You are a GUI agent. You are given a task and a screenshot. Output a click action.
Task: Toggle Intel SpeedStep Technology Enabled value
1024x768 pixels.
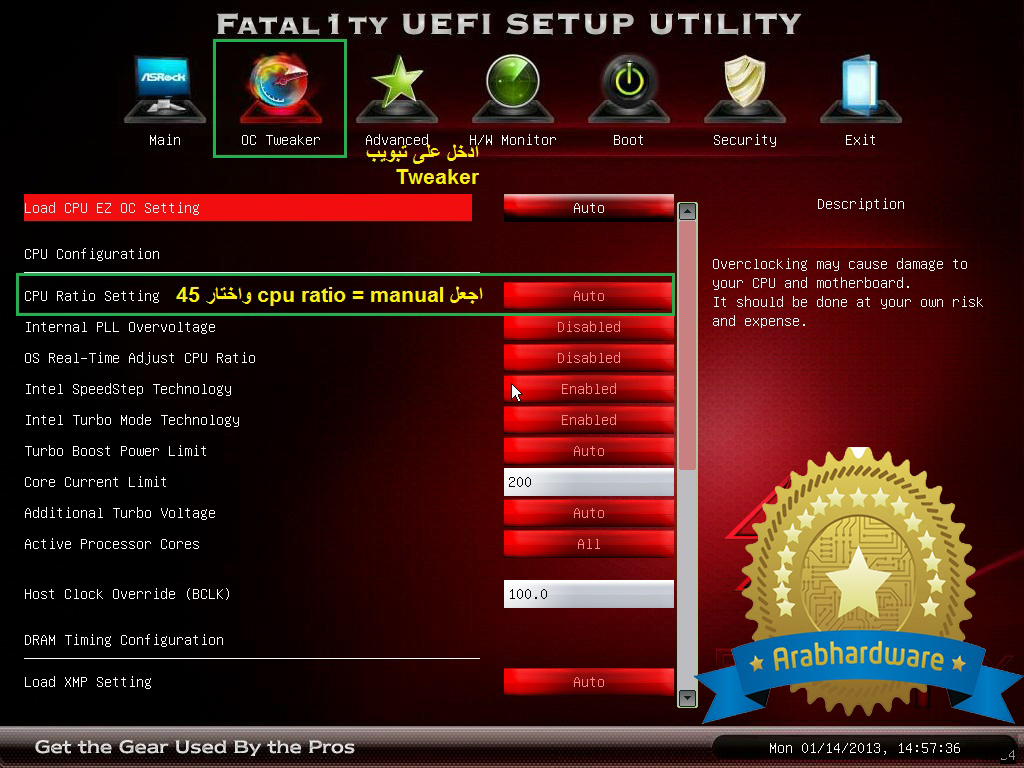(x=588, y=389)
